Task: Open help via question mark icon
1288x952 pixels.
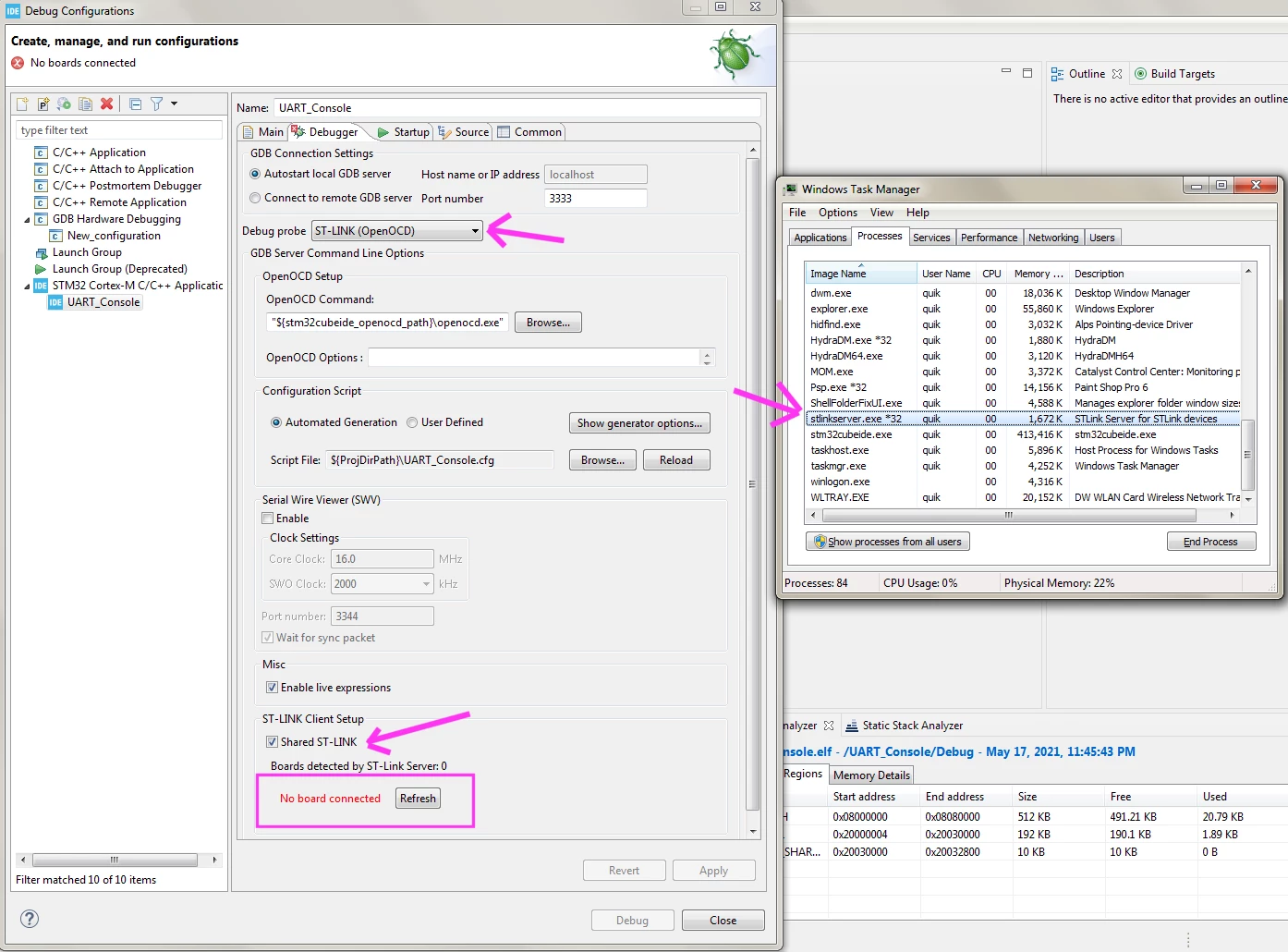Action: 30,919
